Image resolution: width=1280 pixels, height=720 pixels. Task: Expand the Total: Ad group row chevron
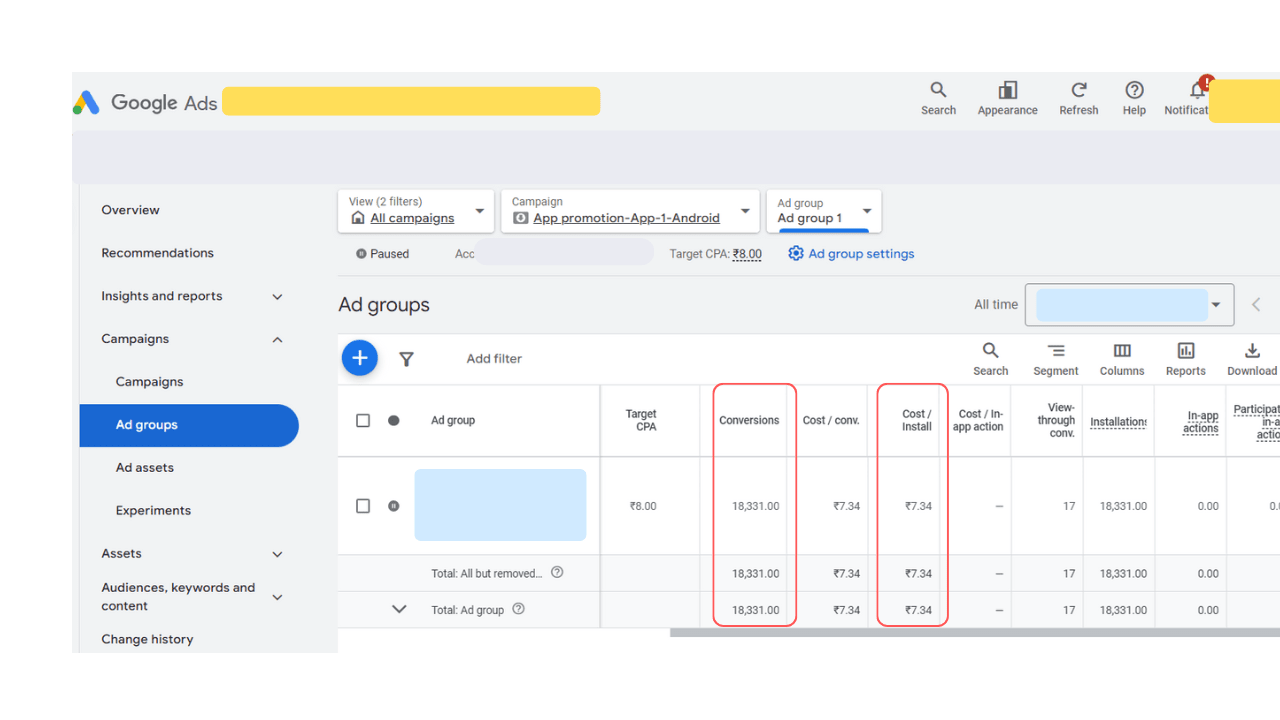pos(399,609)
